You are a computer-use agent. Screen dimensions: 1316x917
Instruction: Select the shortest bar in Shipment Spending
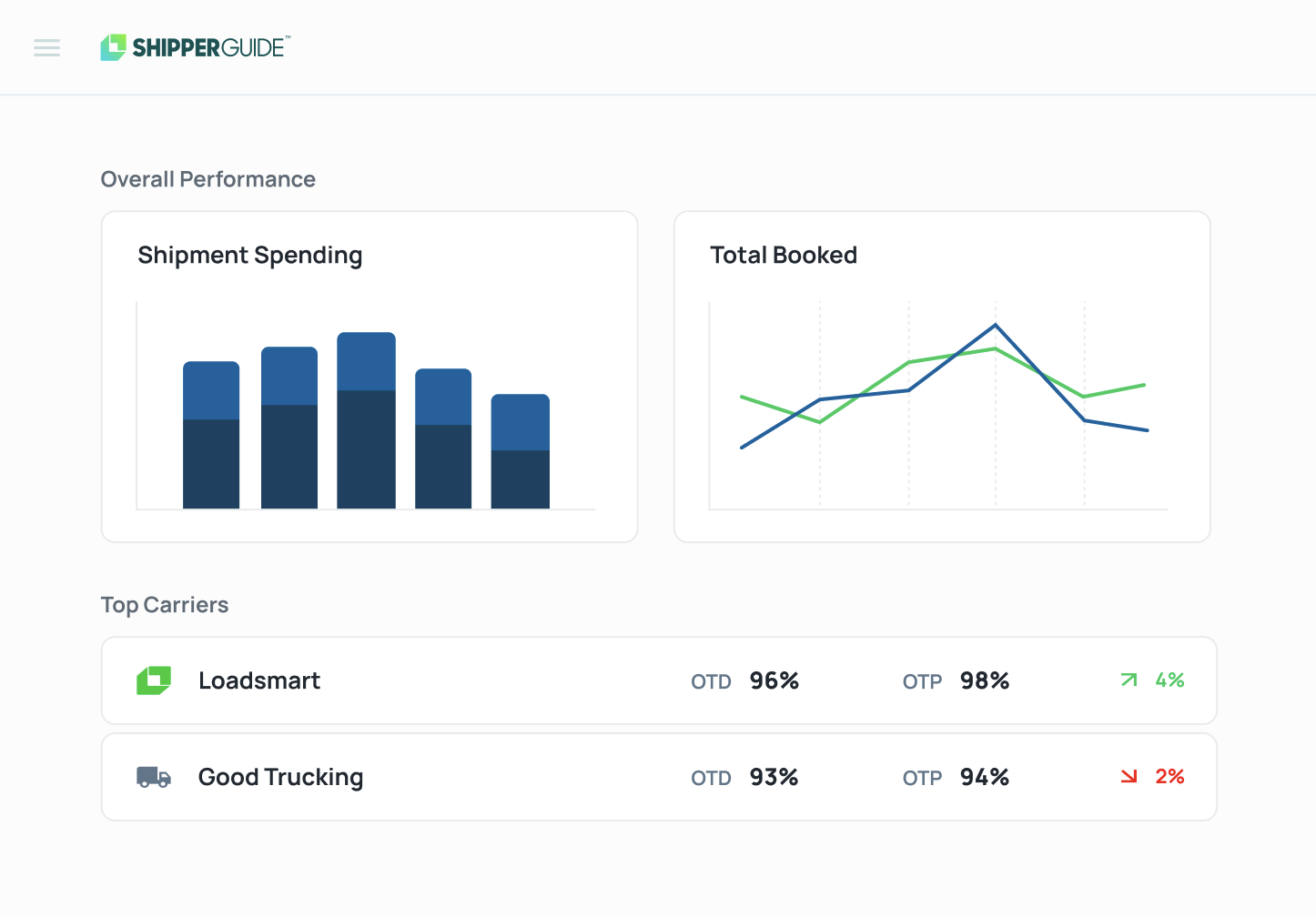pos(520,451)
